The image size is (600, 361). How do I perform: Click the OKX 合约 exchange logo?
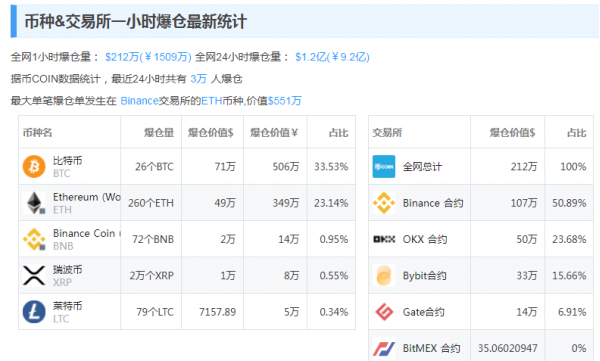(384, 239)
